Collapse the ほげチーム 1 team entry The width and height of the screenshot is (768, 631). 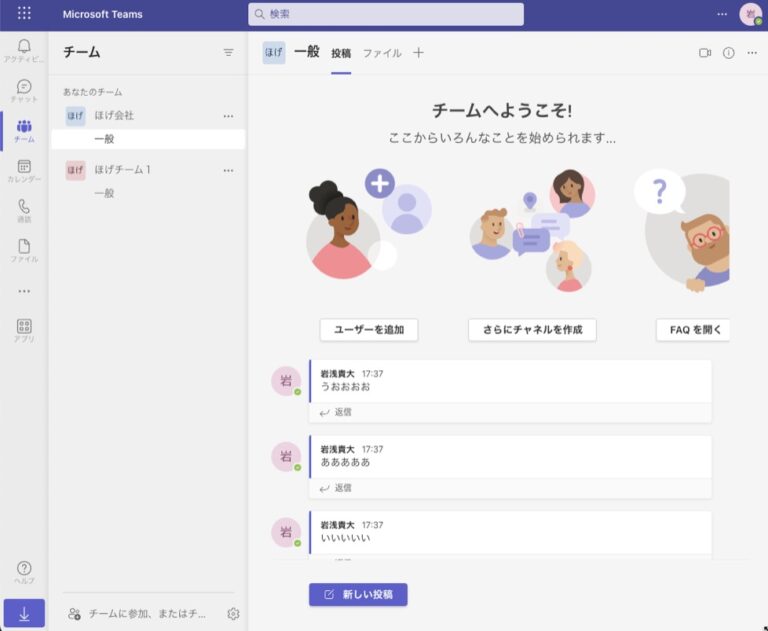point(122,170)
